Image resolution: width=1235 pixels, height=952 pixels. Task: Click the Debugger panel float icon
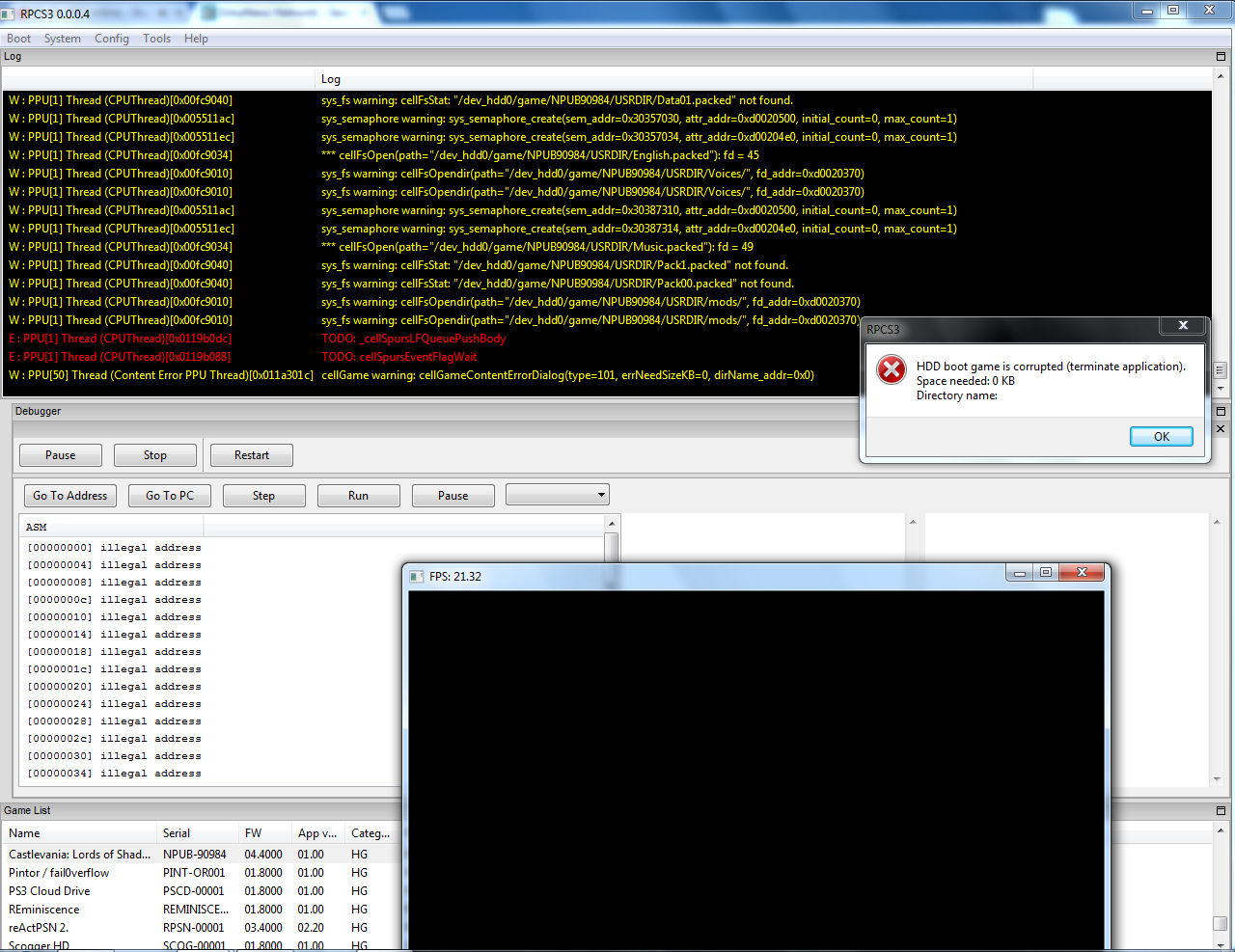pyautogui.click(x=1221, y=412)
